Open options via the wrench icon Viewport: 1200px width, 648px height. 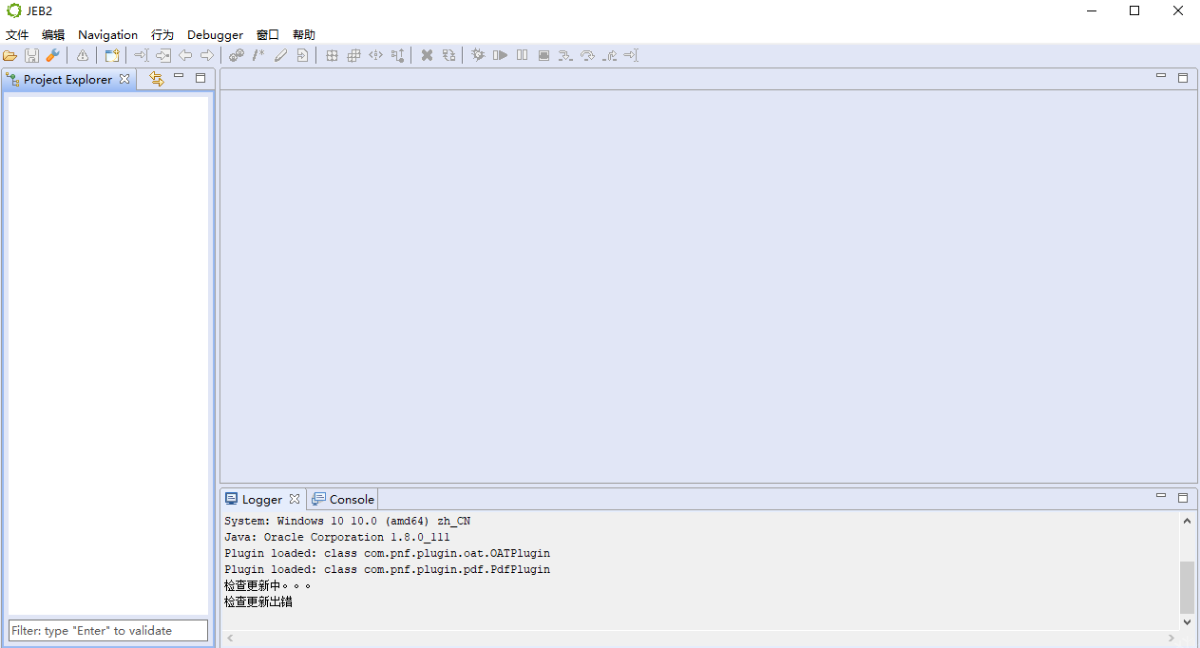pyautogui.click(x=53, y=56)
